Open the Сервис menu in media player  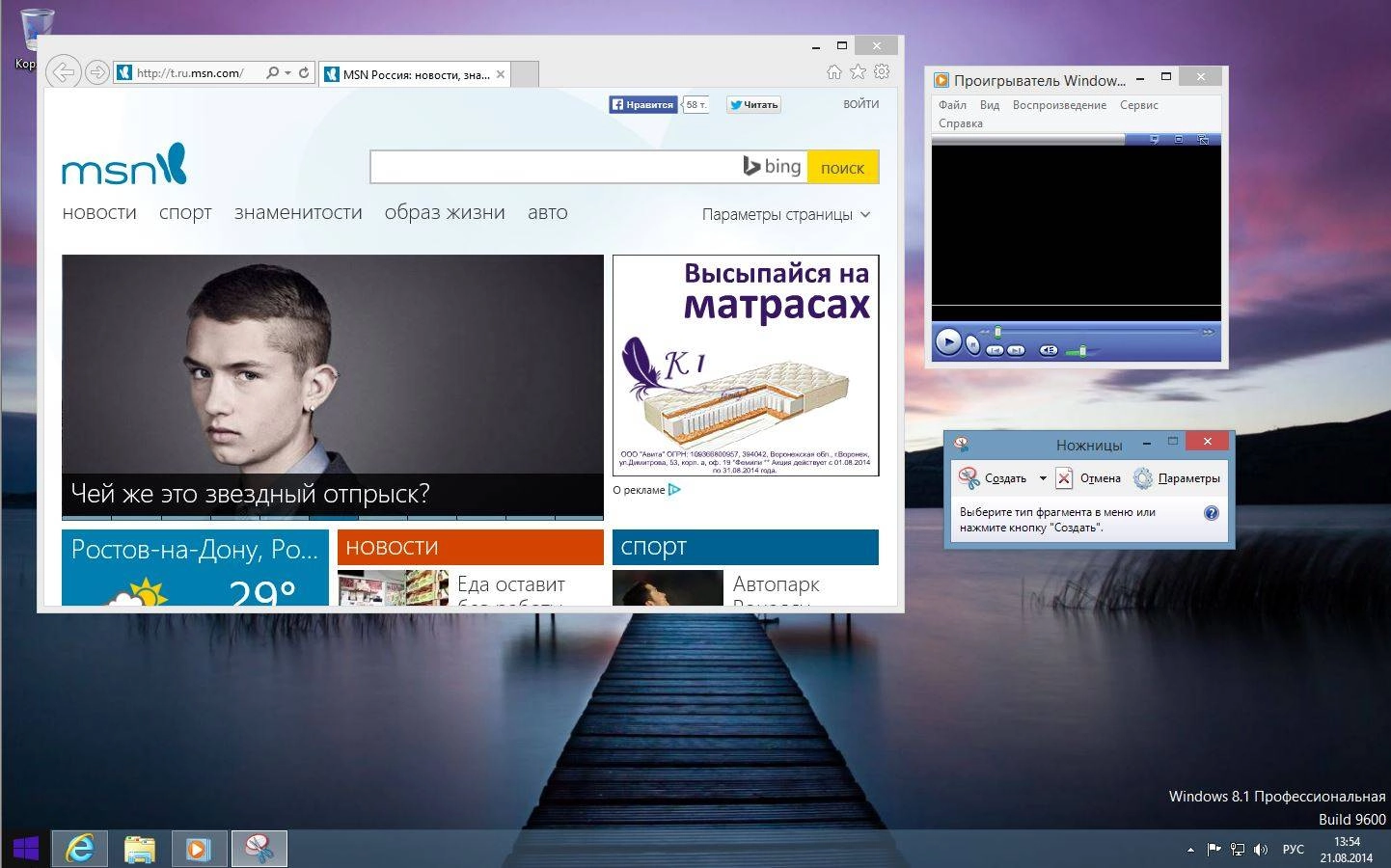1138,105
